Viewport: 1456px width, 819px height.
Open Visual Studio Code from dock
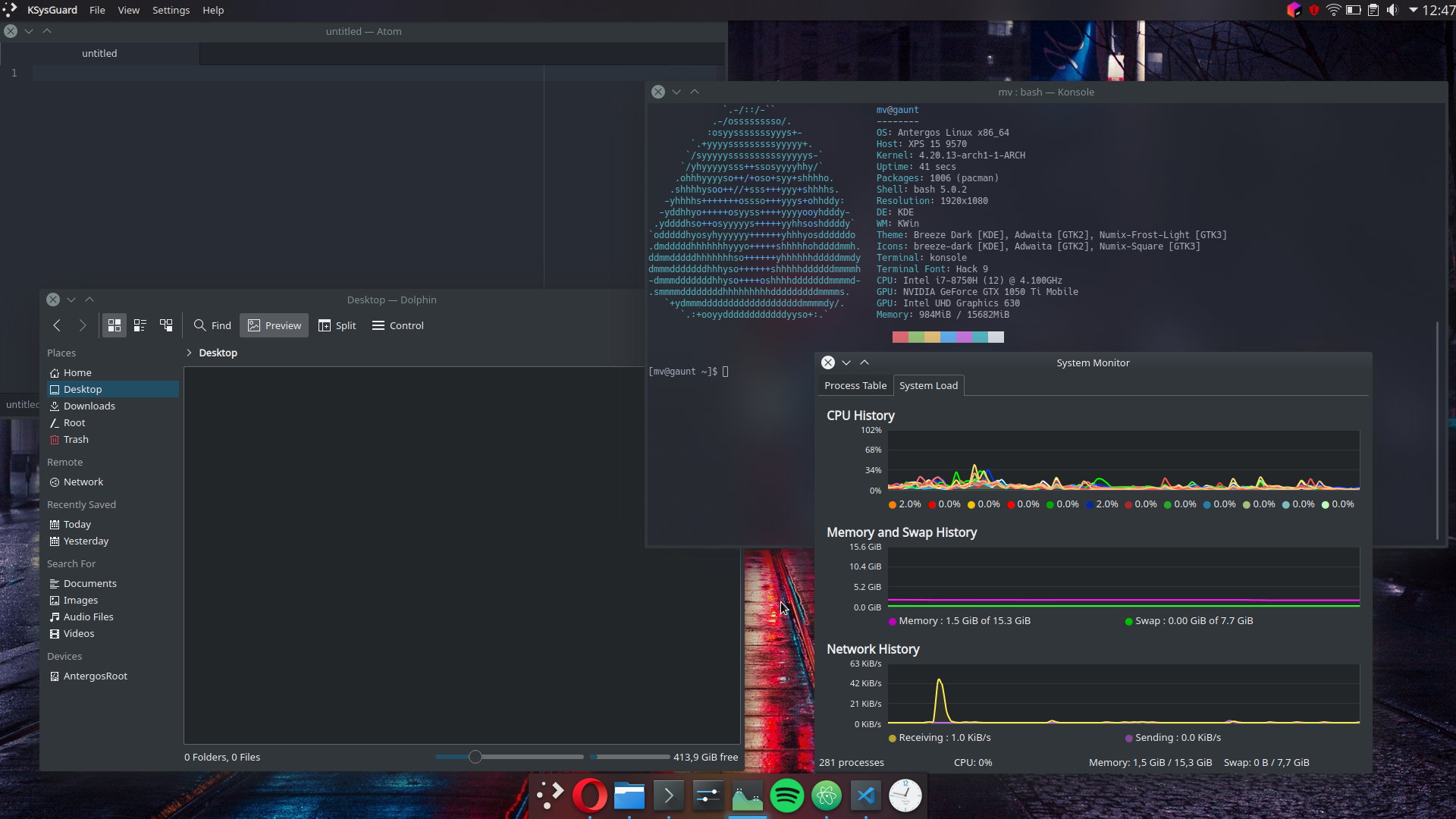point(865,795)
